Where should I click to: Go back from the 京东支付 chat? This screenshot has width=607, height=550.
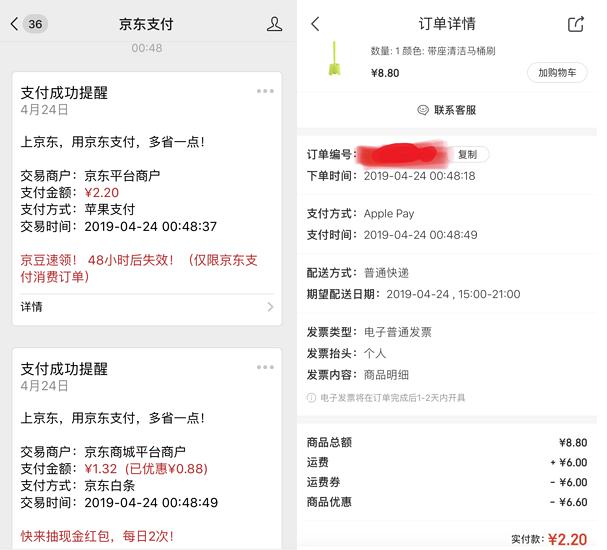[x=14, y=24]
